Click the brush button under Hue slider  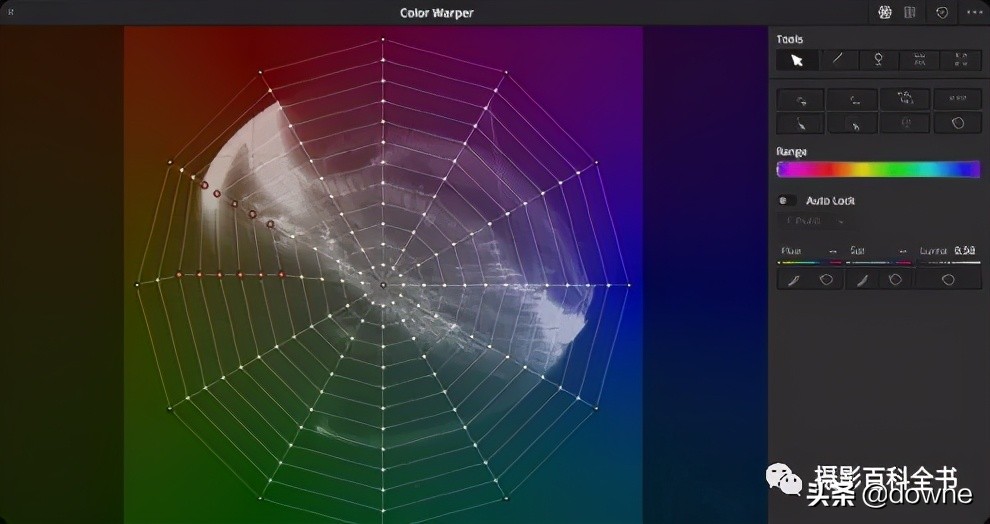[794, 280]
